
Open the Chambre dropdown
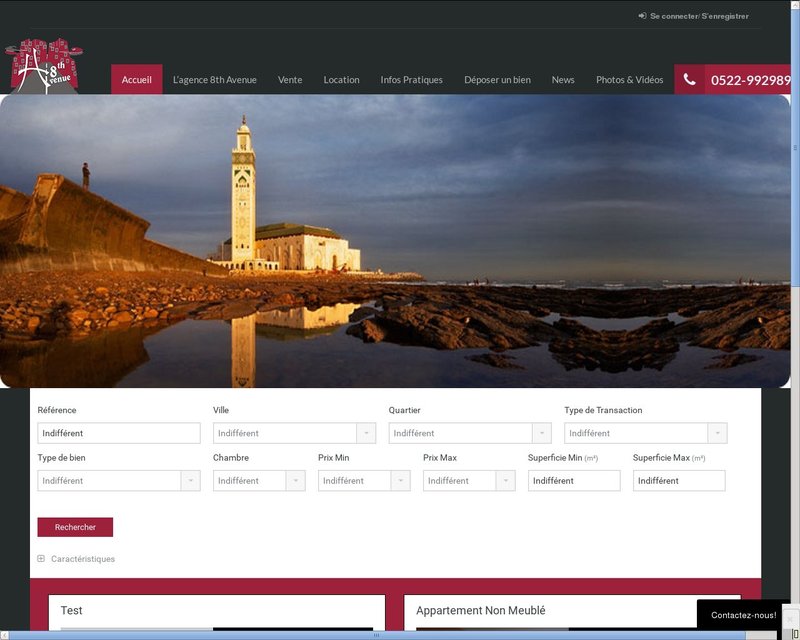(x=259, y=480)
